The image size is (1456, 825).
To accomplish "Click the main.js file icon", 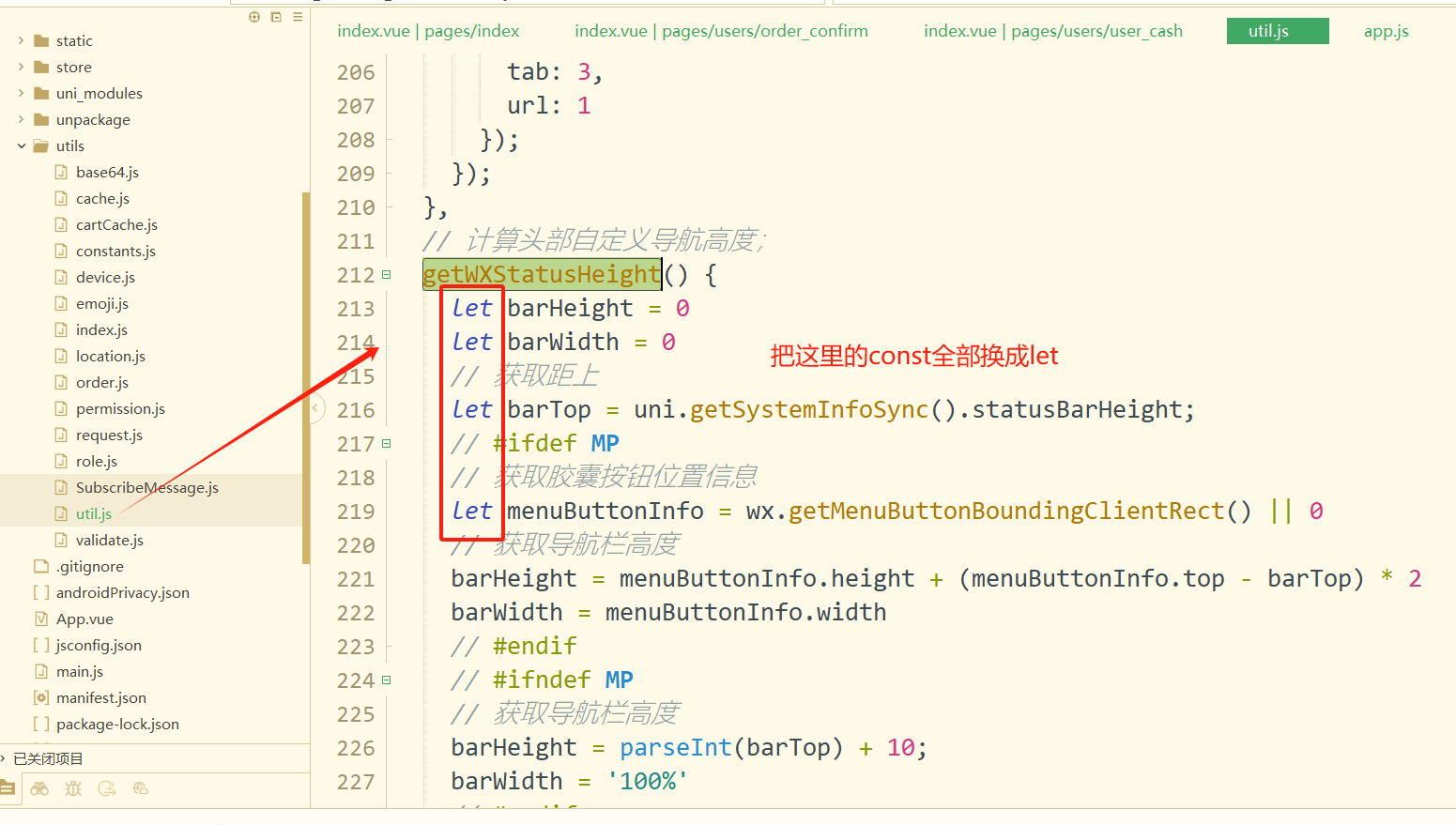I will [x=41, y=671].
